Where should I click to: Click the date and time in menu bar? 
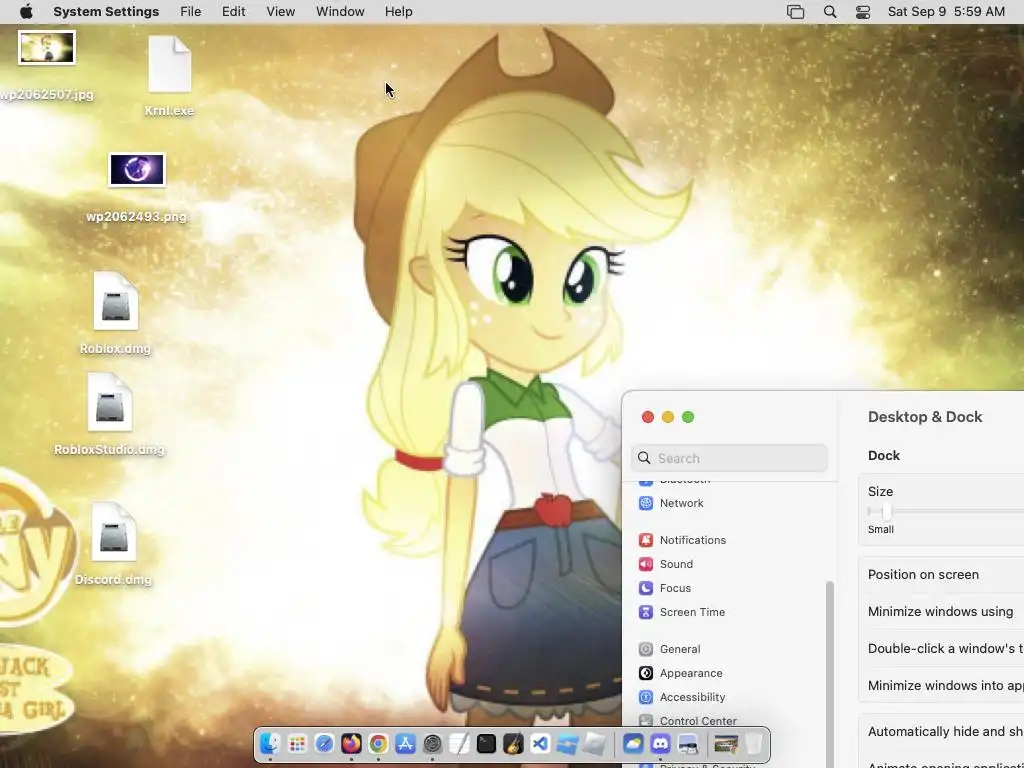[946, 12]
